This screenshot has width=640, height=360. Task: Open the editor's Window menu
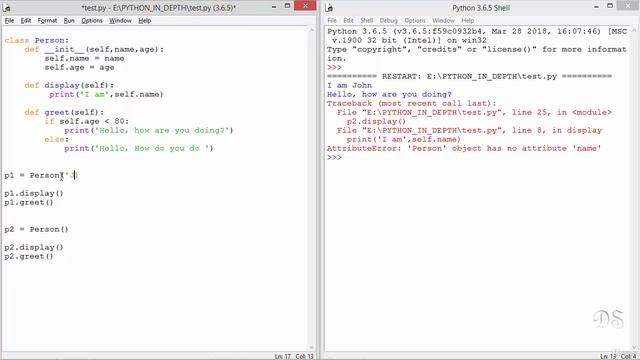point(120,20)
